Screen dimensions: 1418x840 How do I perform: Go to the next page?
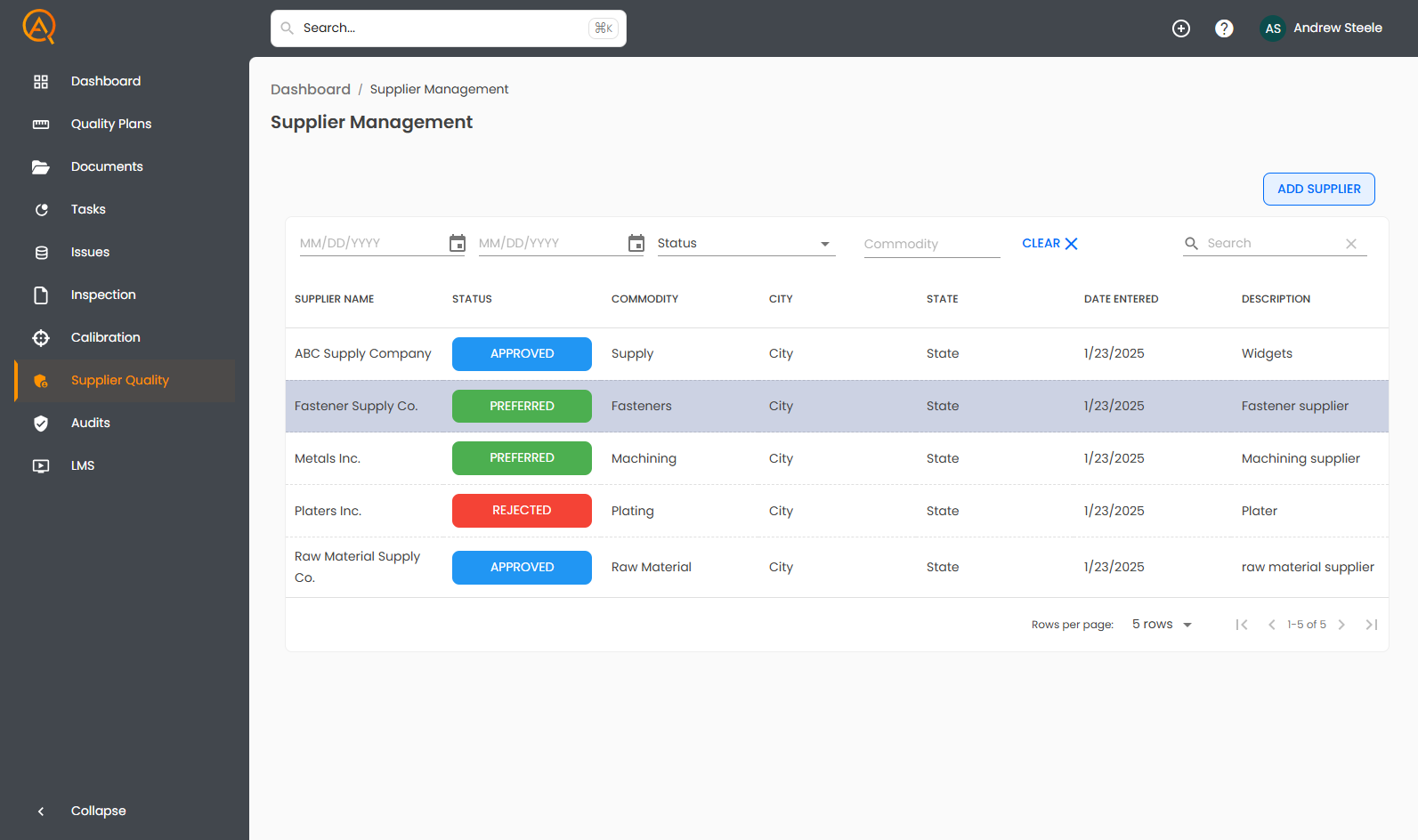[1341, 625]
